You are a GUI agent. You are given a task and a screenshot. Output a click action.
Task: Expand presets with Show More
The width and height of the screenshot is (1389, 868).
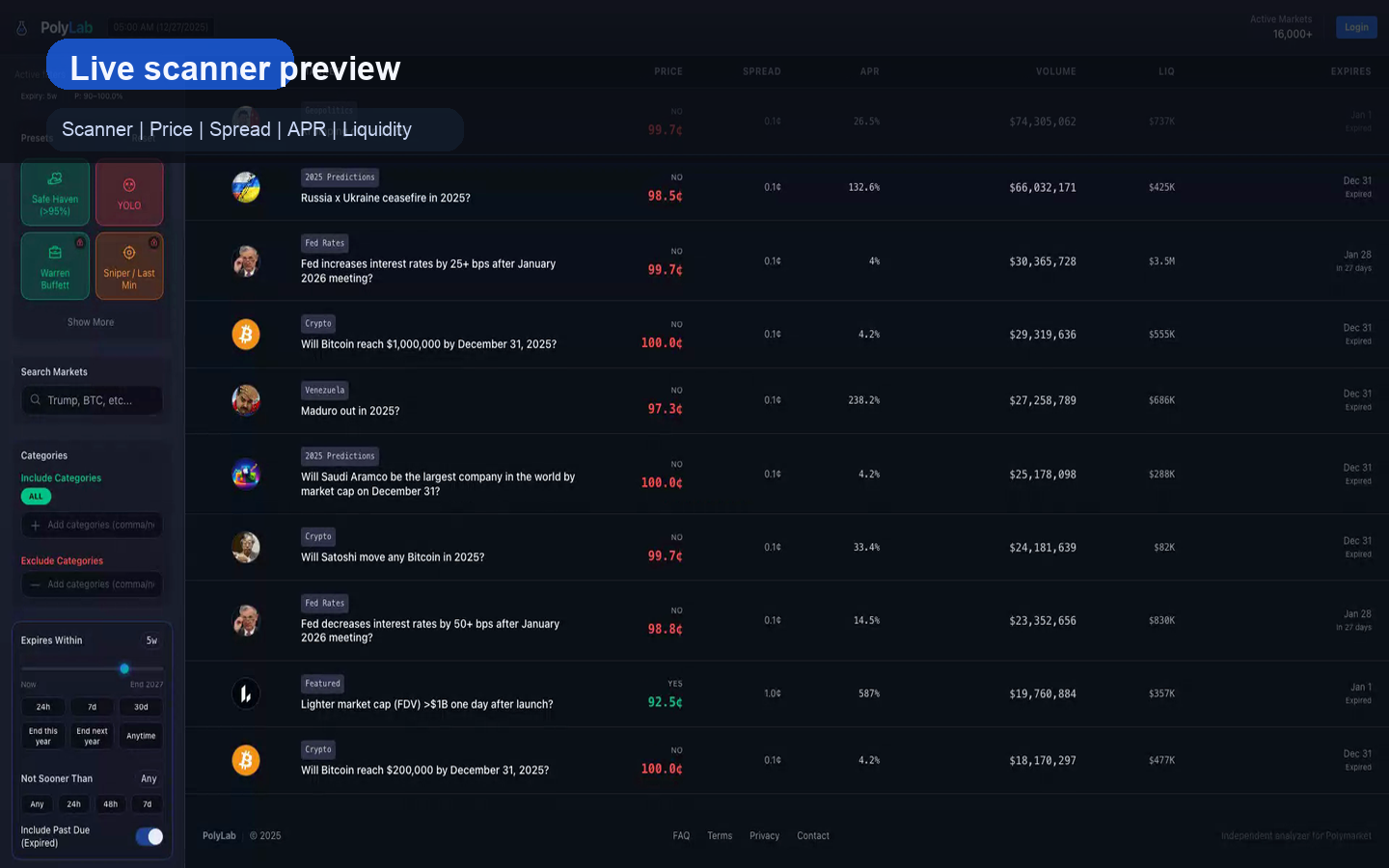91,322
